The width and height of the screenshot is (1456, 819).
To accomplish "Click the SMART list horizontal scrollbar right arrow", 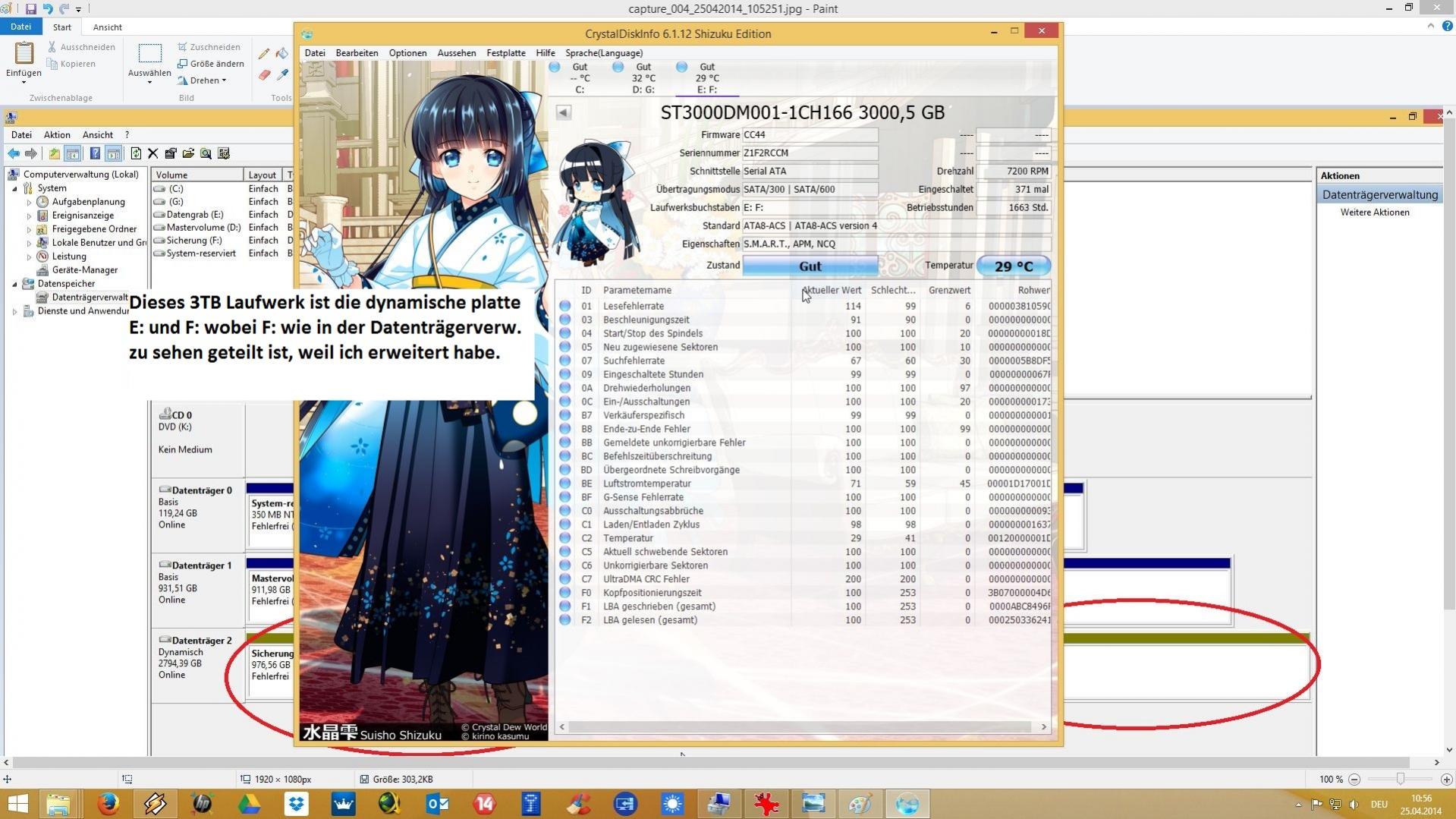I will tap(1044, 727).
